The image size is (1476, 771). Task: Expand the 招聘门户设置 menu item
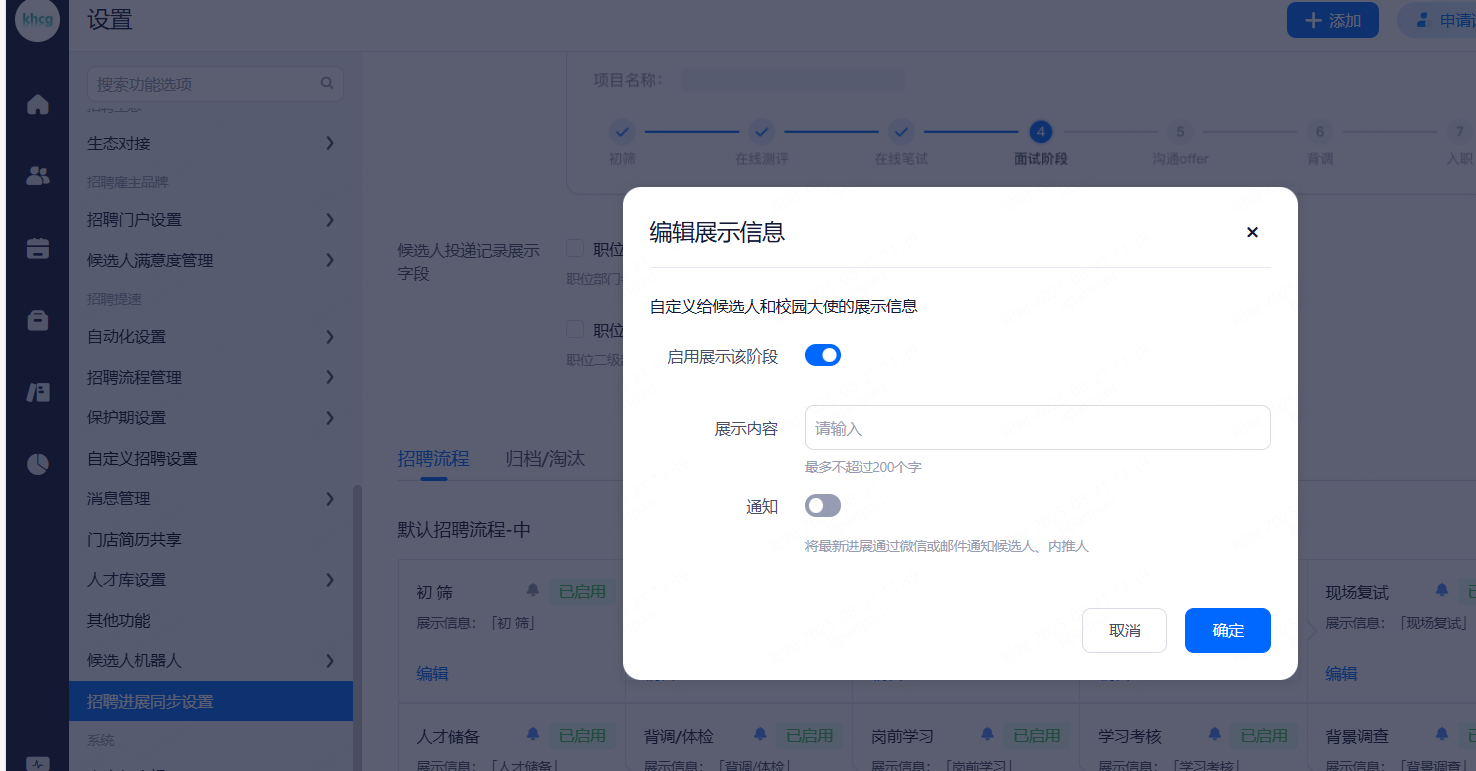(x=210, y=220)
